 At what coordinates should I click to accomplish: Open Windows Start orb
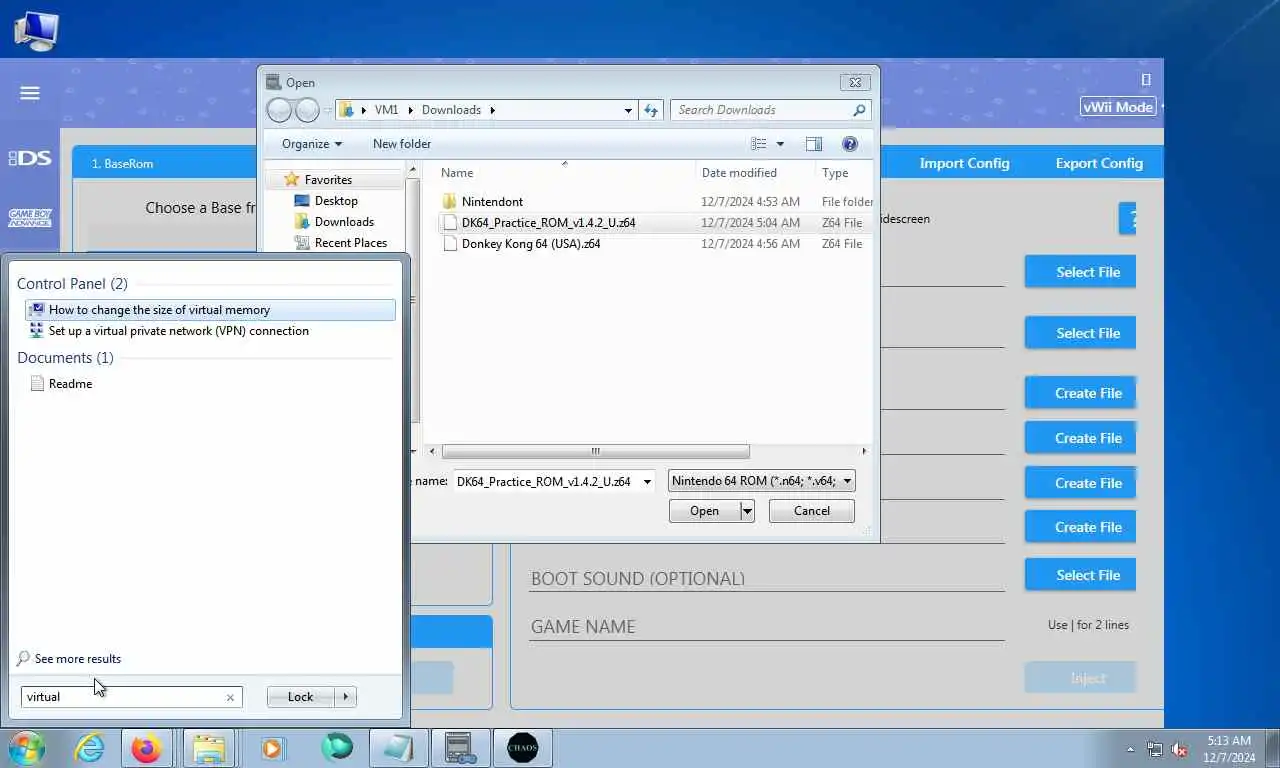click(x=27, y=748)
